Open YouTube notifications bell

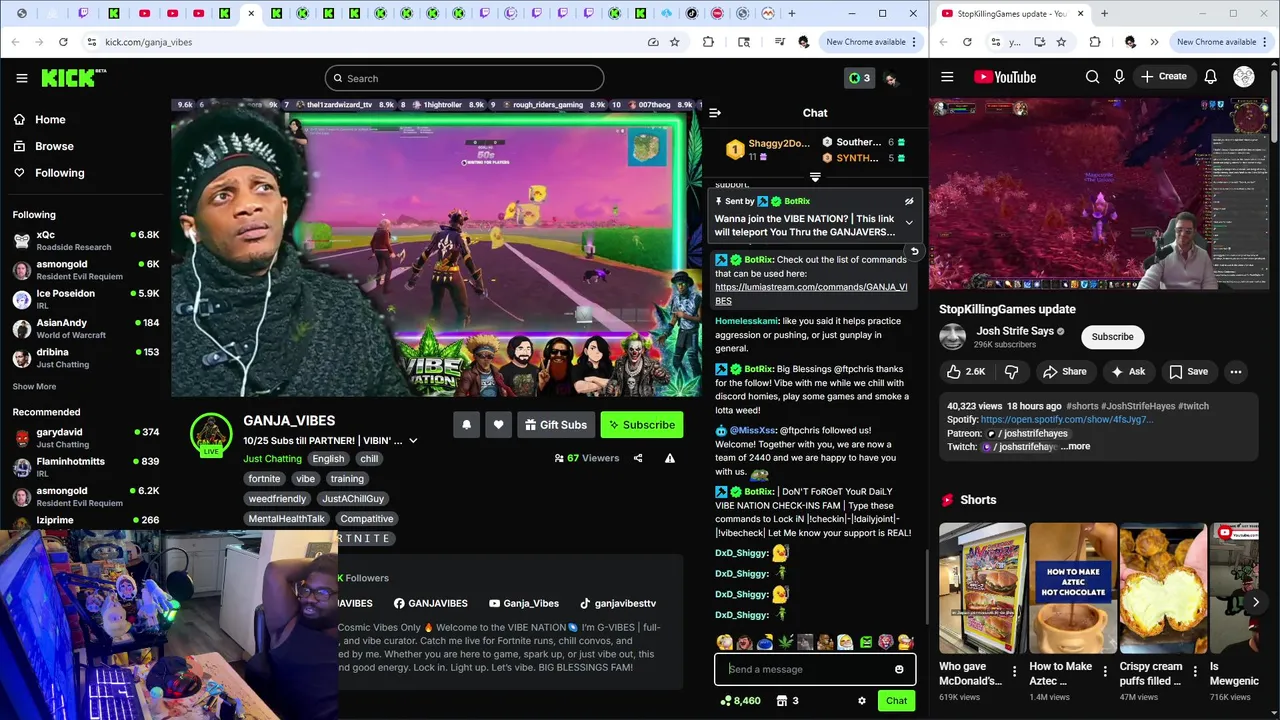(x=1210, y=77)
